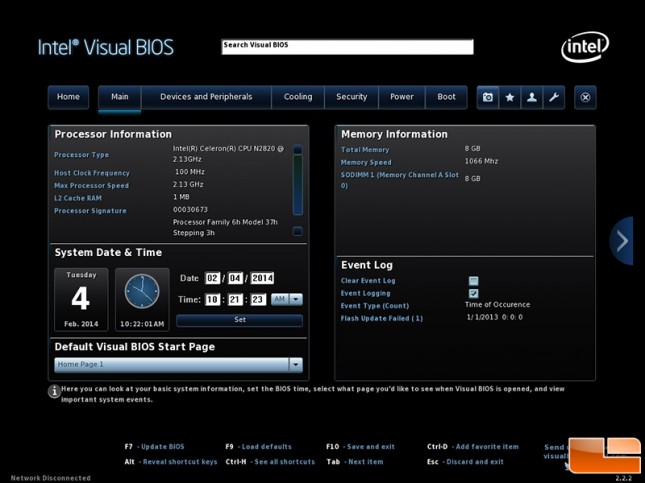Click the Search Visual BIOS field

point(347,47)
